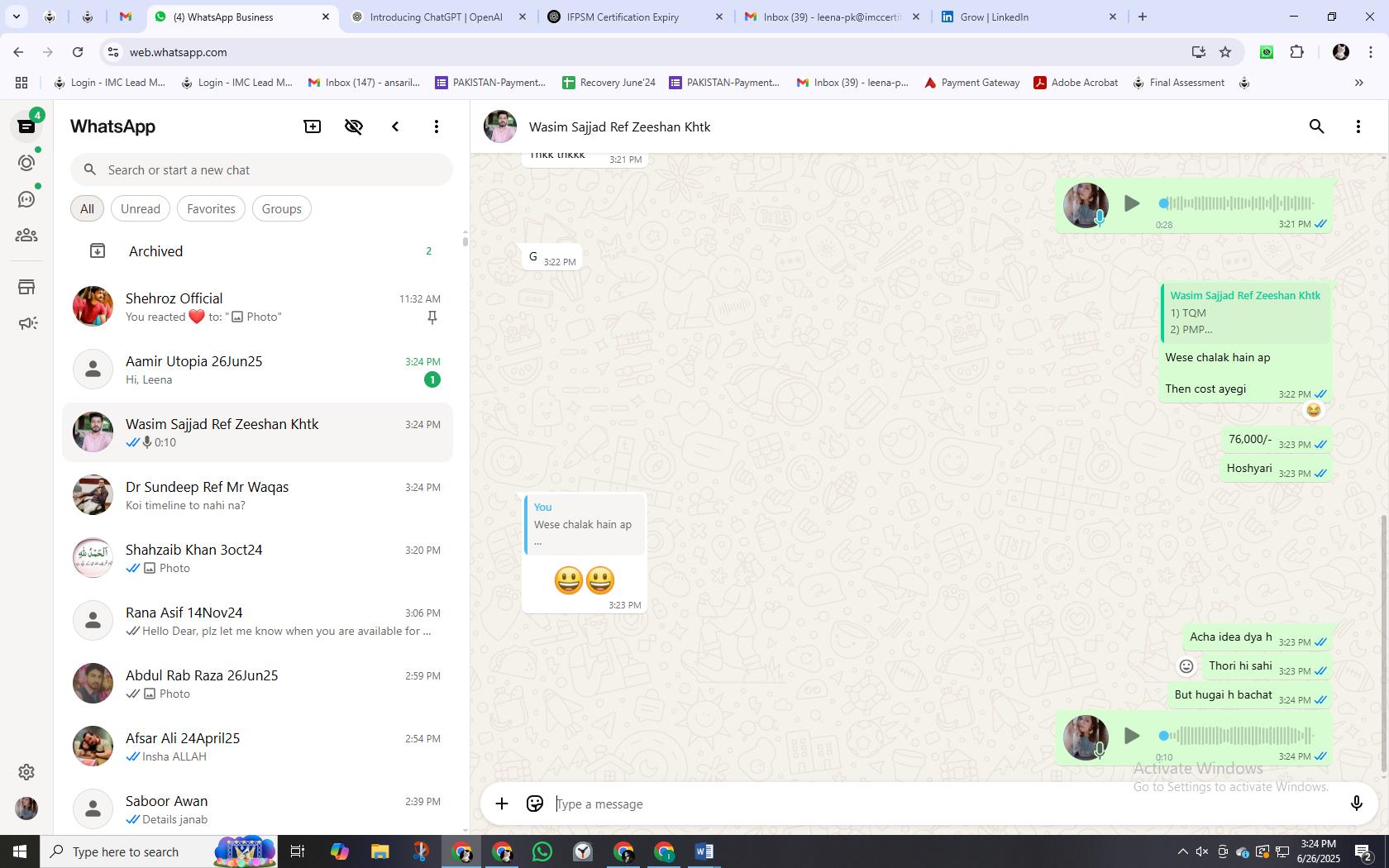Open Saboor Awan chat
This screenshot has height=868, width=1389.
[x=258, y=808]
